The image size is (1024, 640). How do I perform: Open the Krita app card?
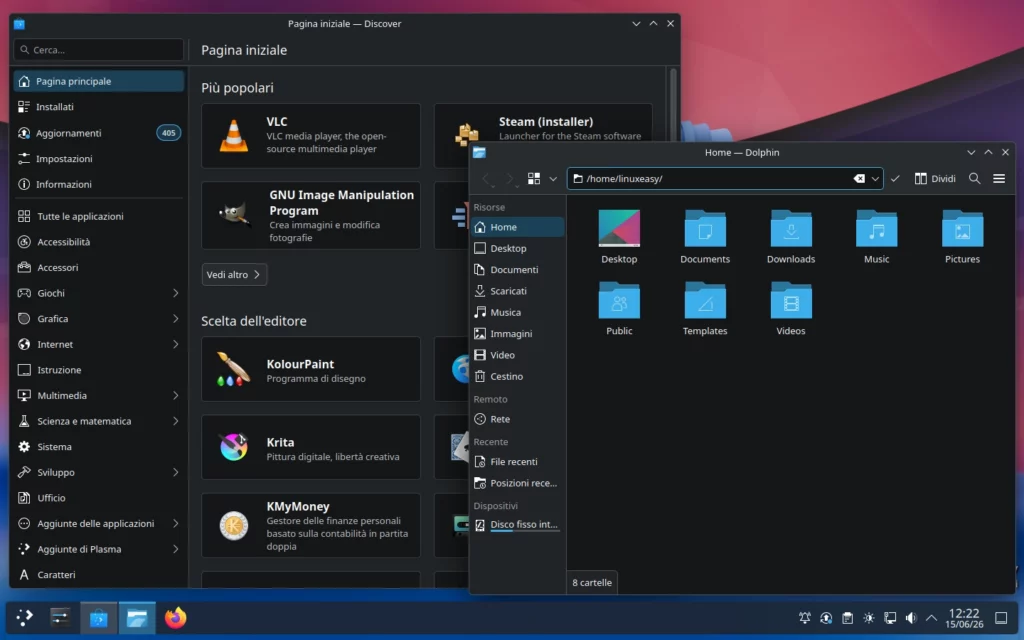pyautogui.click(x=311, y=447)
